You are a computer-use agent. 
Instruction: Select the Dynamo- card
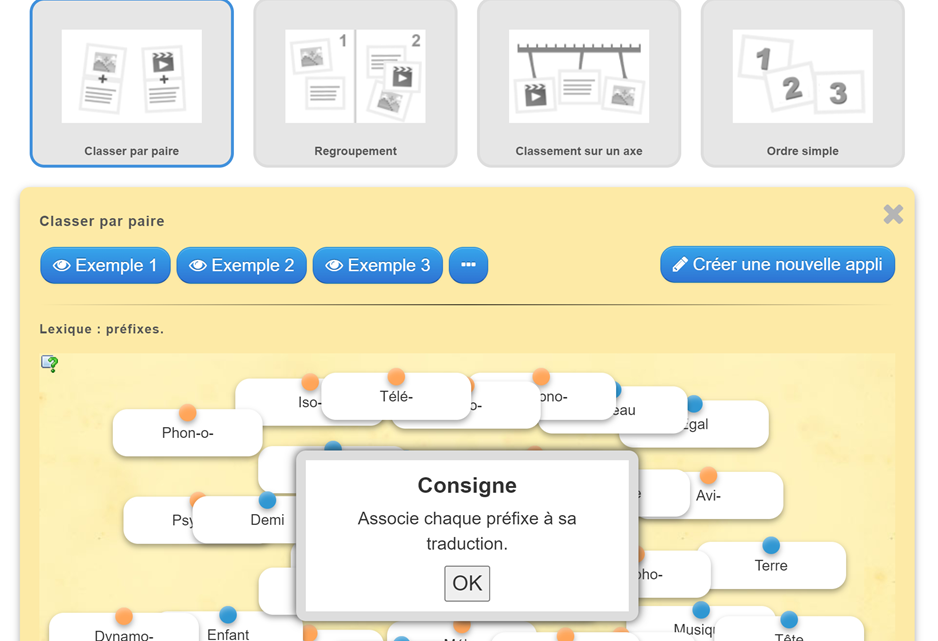[124, 628]
